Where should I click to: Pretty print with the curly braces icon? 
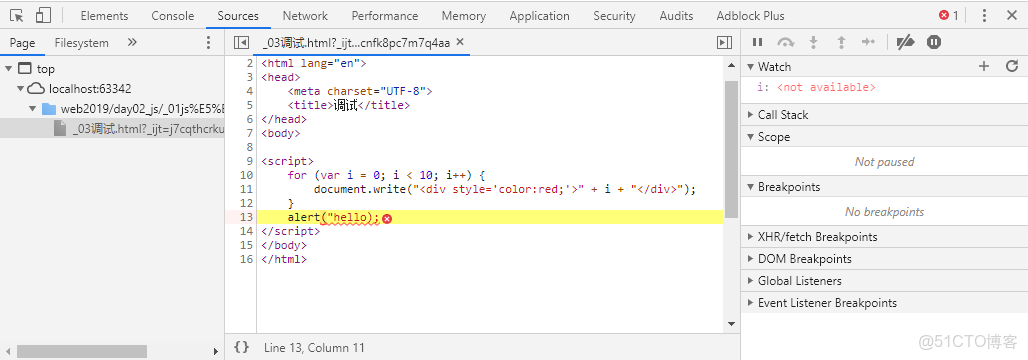click(241, 348)
